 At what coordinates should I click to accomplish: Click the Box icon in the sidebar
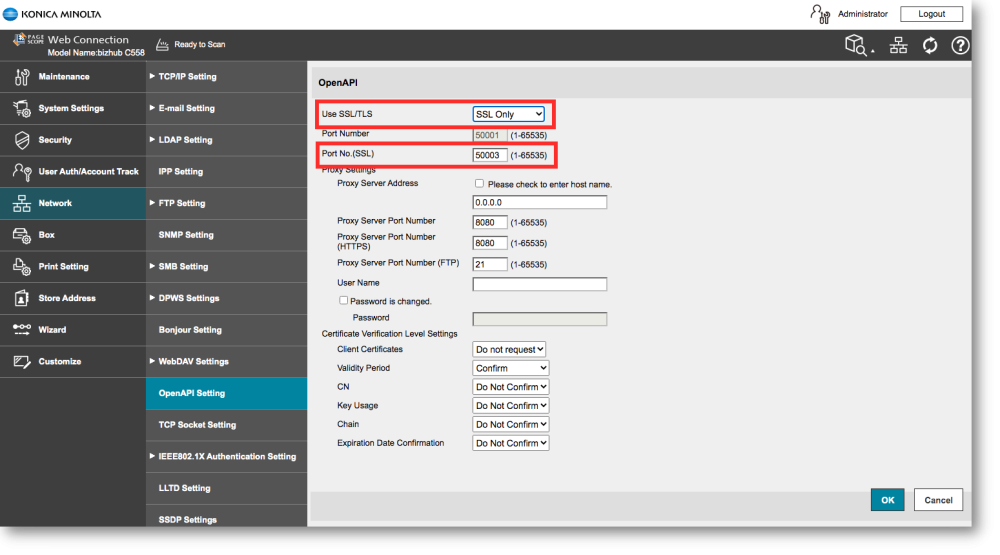pos(22,235)
